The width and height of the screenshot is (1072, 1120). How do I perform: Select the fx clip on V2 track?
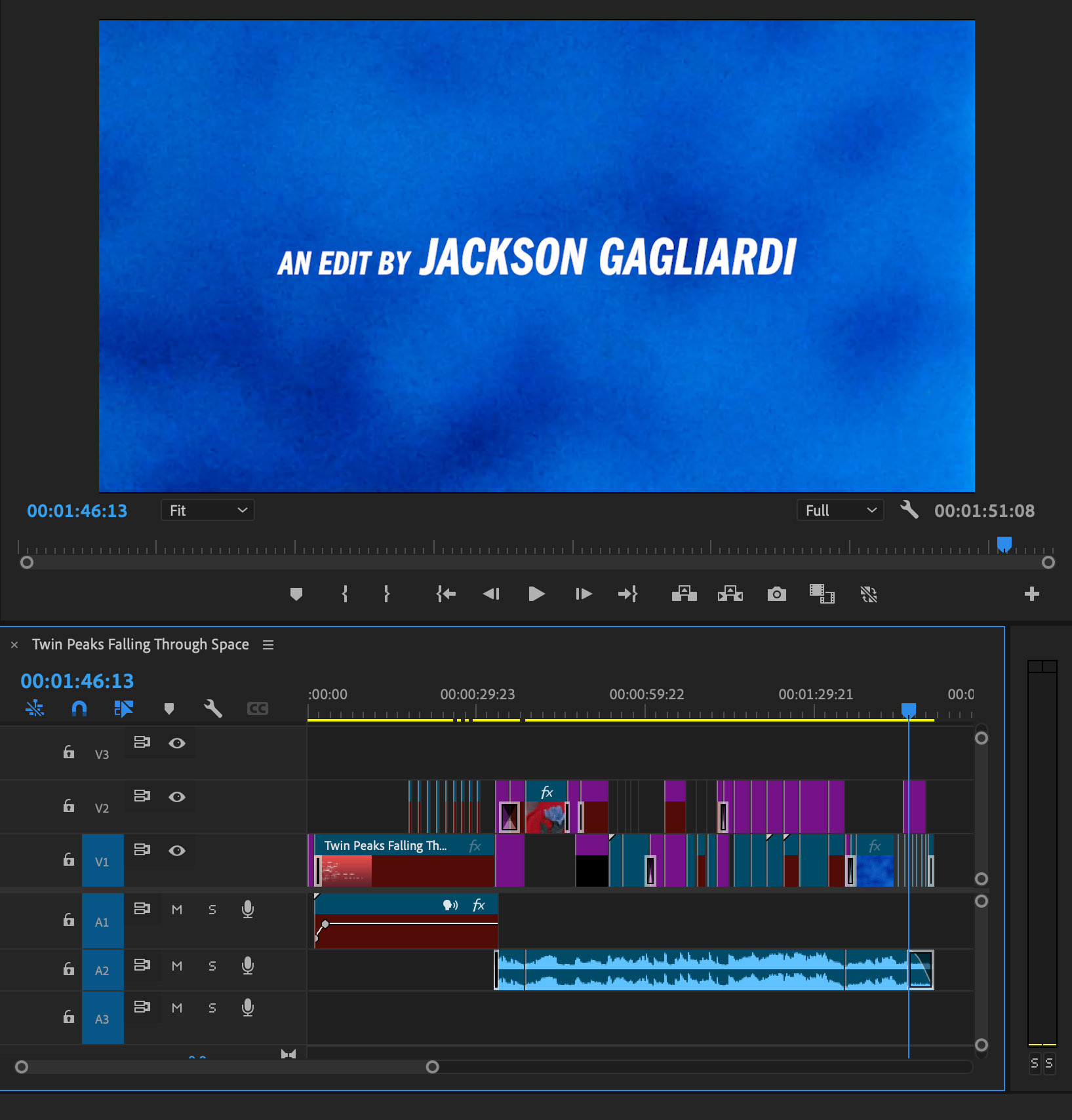click(x=546, y=807)
